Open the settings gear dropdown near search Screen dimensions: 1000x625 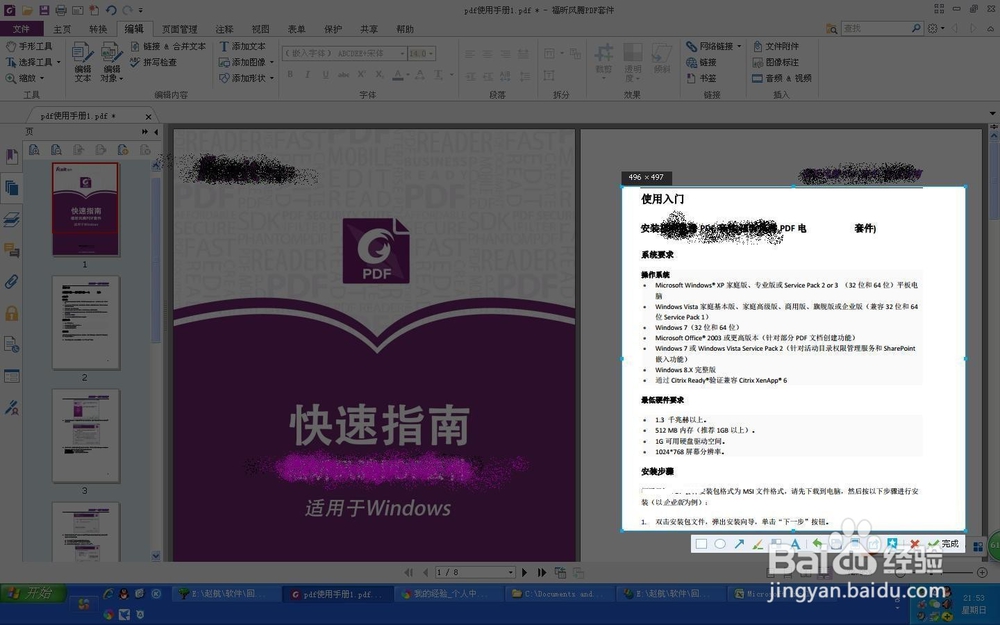[936, 29]
